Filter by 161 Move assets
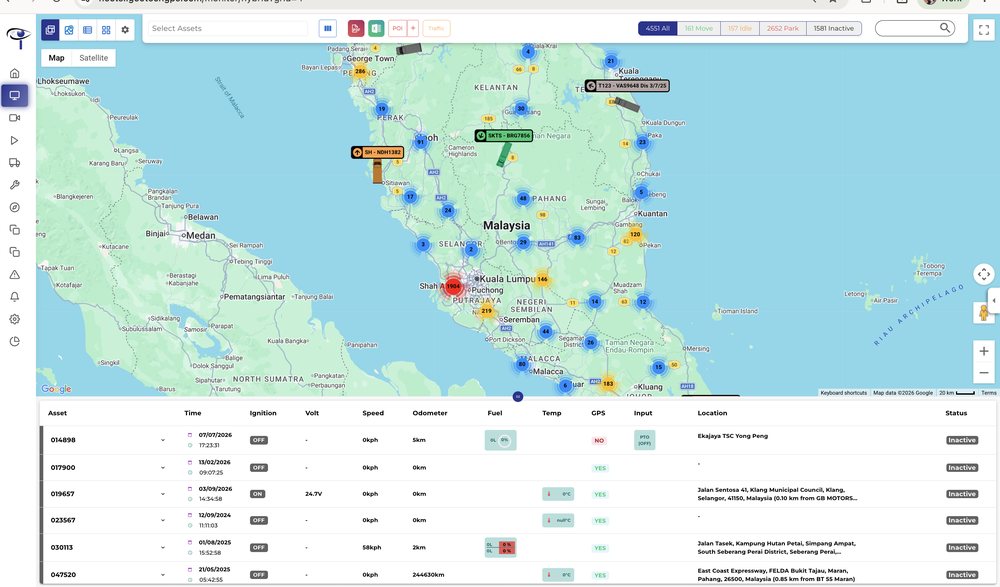The height and width of the screenshot is (587, 1000). coord(699,28)
